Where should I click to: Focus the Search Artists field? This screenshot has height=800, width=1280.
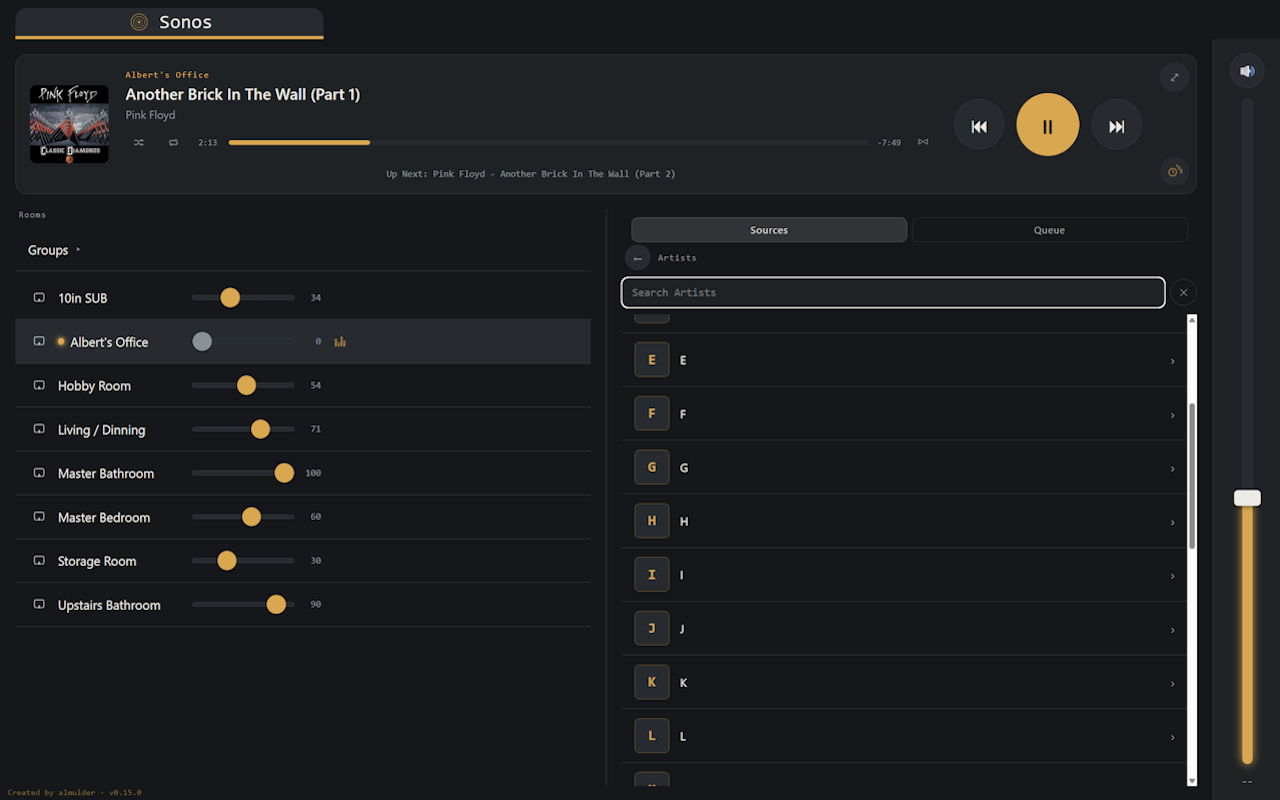(x=893, y=292)
